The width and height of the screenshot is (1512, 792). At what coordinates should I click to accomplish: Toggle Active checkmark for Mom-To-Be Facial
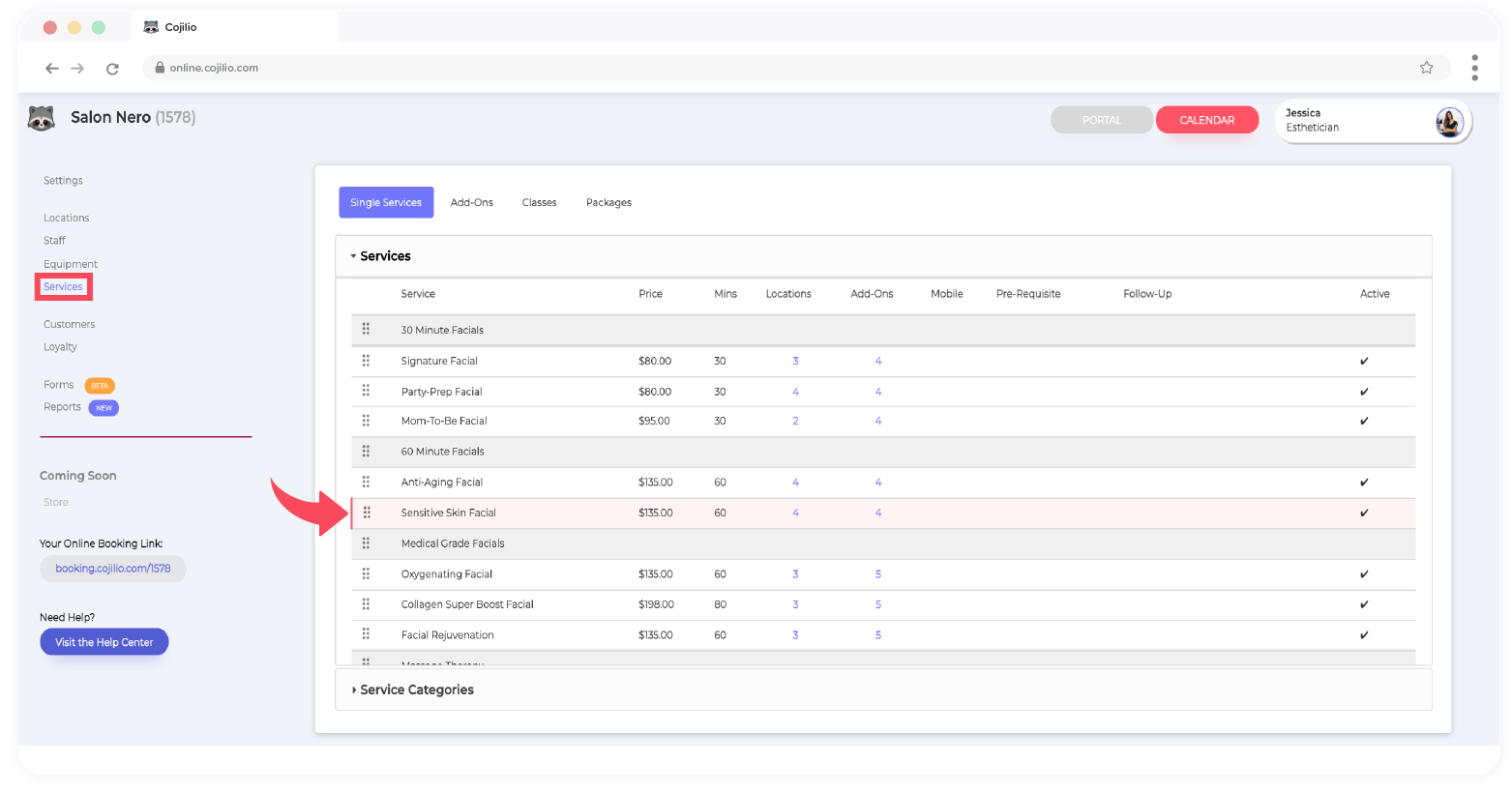(1364, 422)
